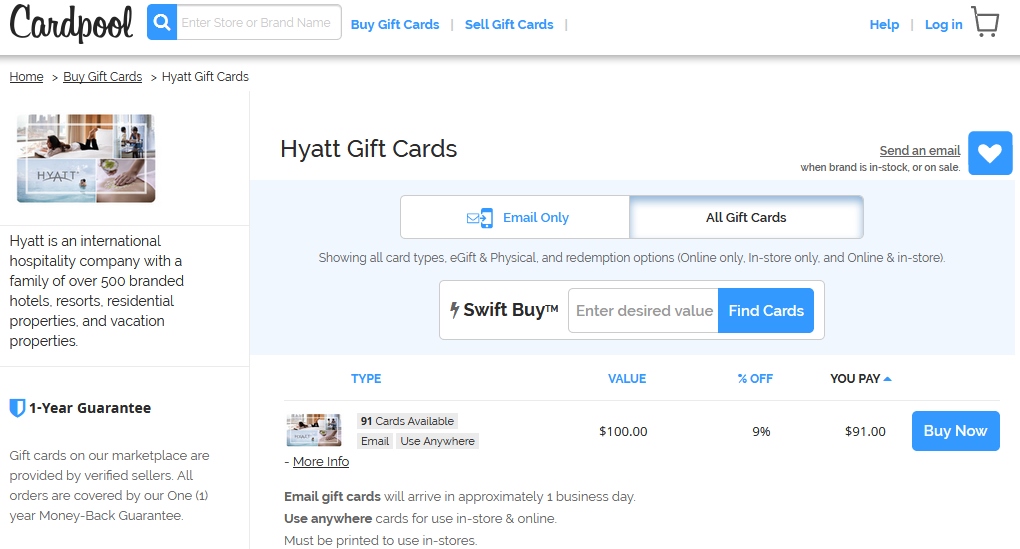Sort by % OFF column header
This screenshot has width=1020, height=549.
coord(755,379)
